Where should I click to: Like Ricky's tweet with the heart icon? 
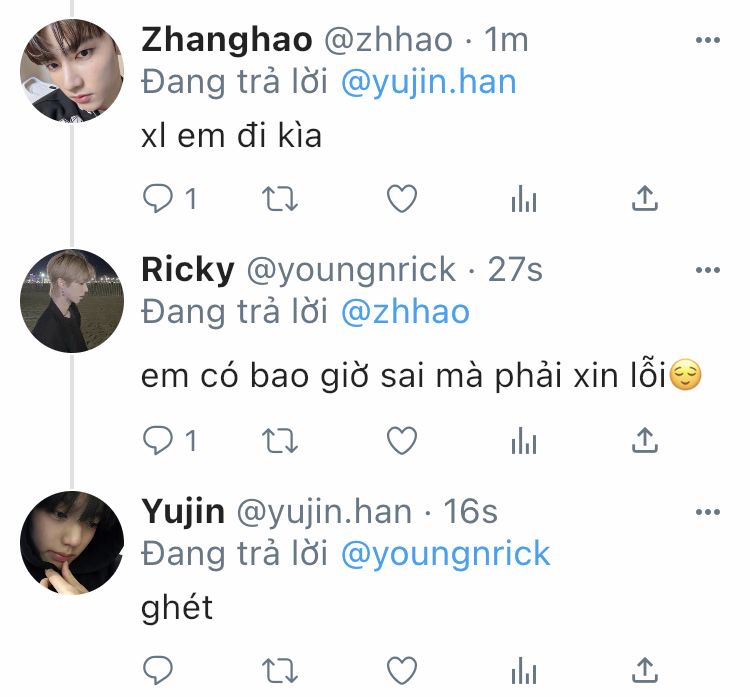tap(402, 441)
